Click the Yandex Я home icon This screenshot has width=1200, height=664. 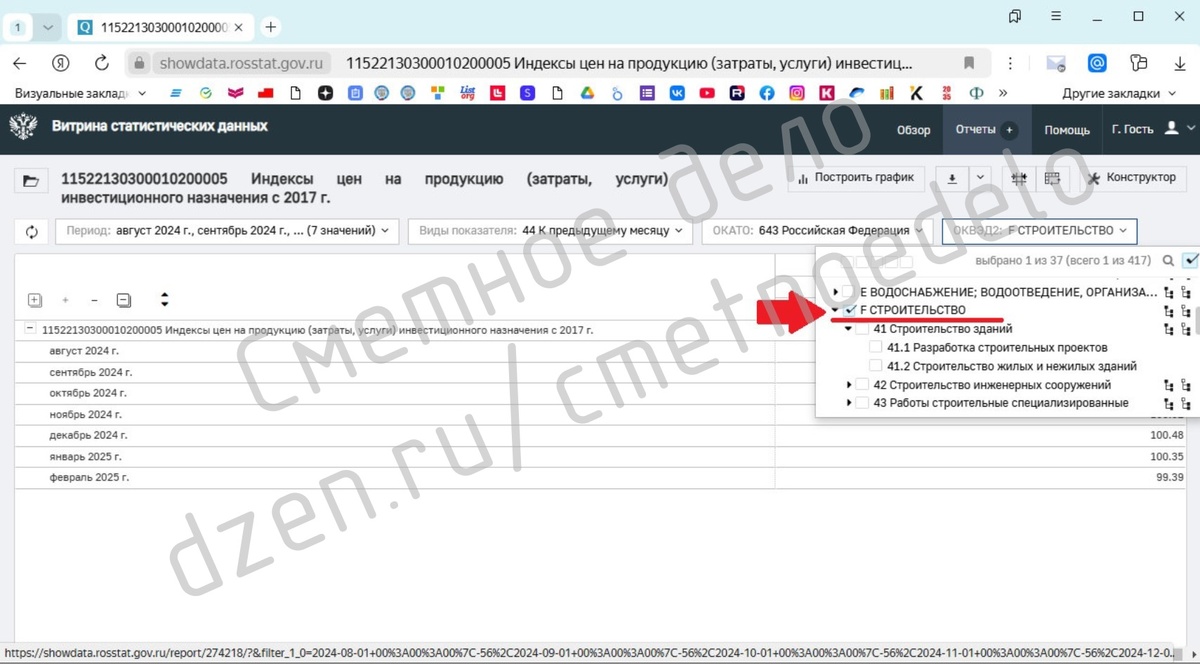point(61,63)
